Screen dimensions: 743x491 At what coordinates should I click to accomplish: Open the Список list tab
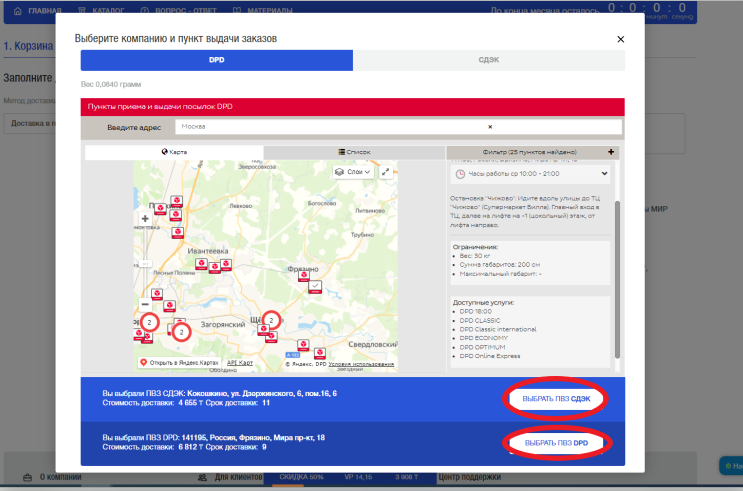354,152
